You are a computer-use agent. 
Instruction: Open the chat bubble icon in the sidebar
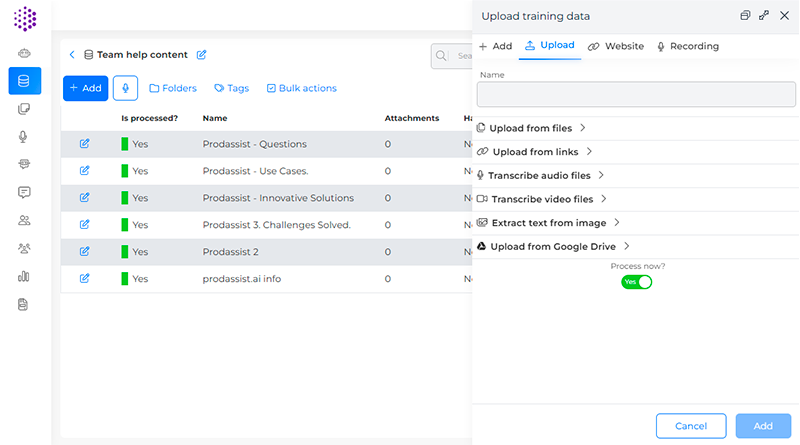[x=24, y=192]
